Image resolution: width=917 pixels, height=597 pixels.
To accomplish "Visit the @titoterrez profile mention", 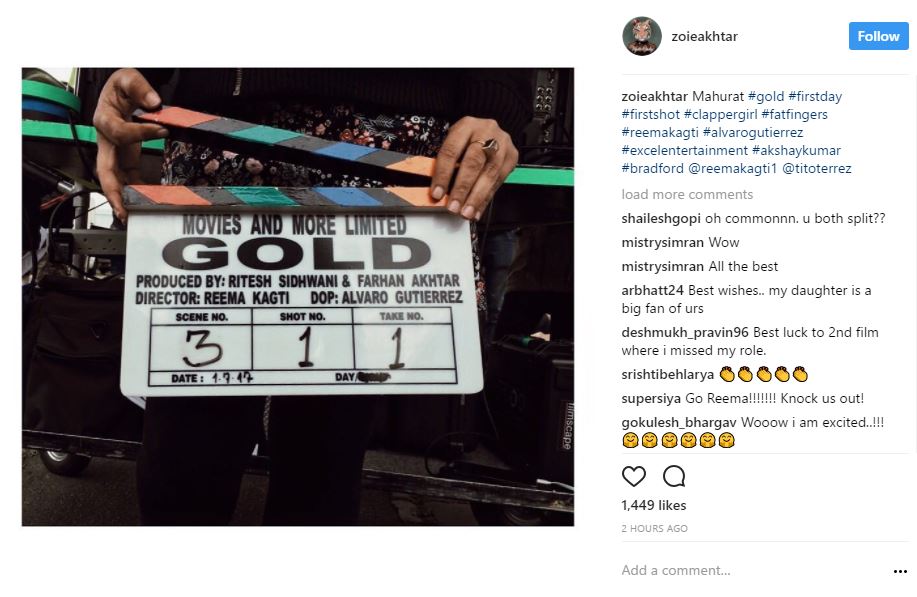I will point(816,168).
